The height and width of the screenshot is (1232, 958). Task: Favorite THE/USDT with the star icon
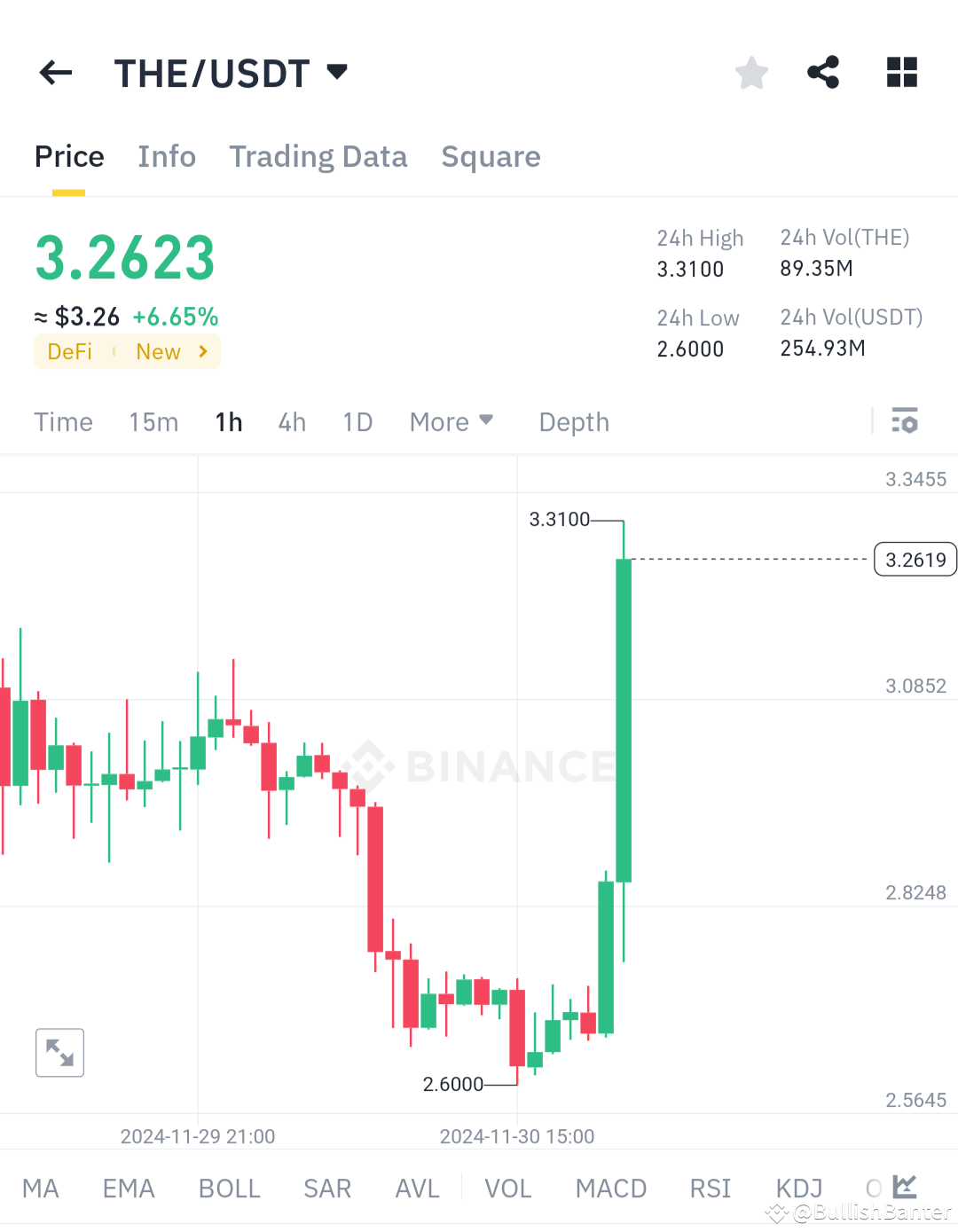pos(751,73)
